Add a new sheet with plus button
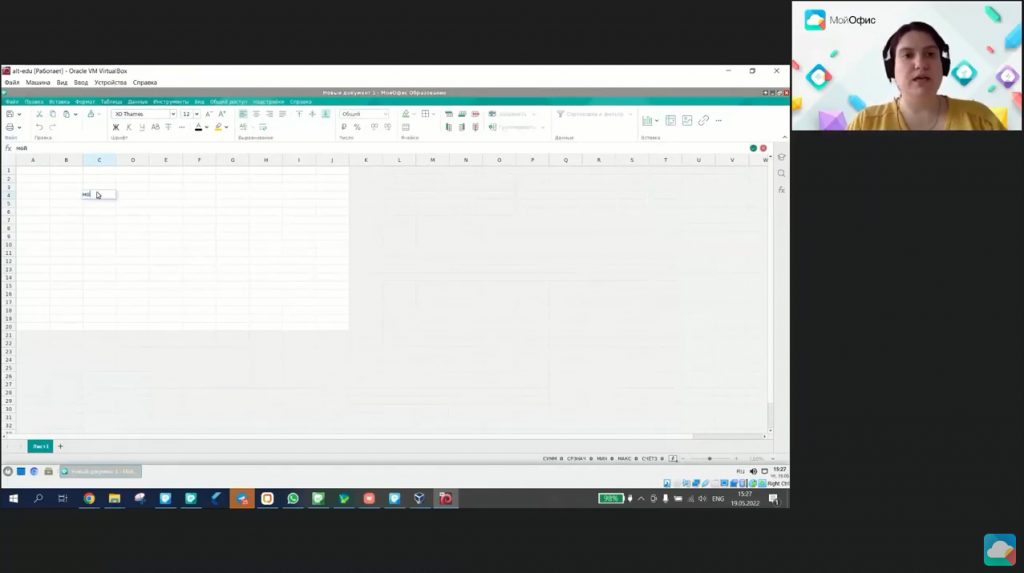Screen dimensions: 1024x573 61,446
